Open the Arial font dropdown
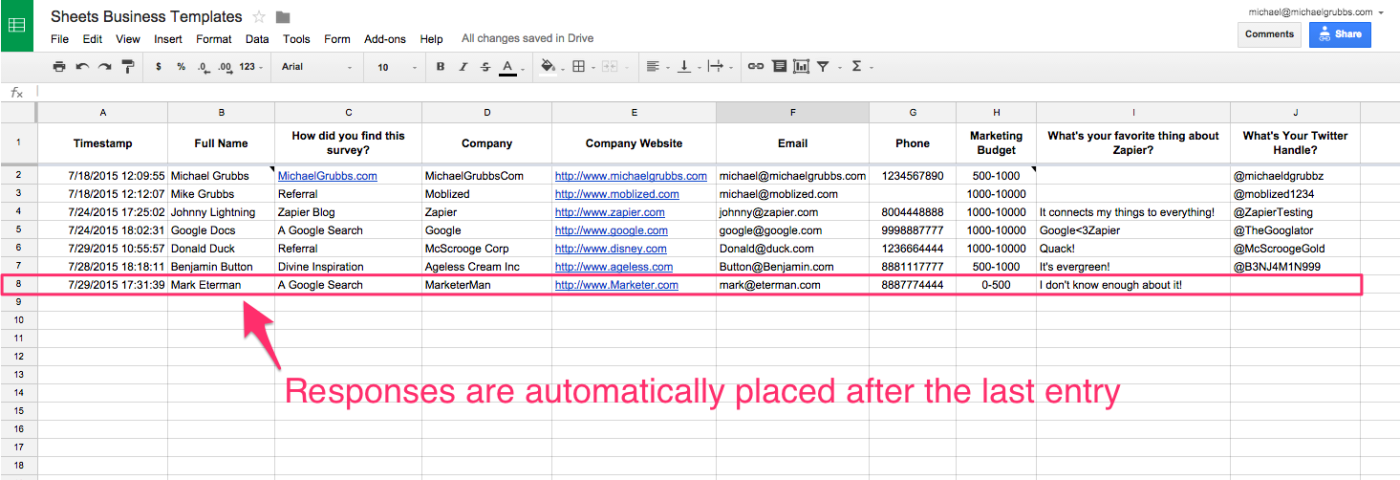 (x=316, y=67)
